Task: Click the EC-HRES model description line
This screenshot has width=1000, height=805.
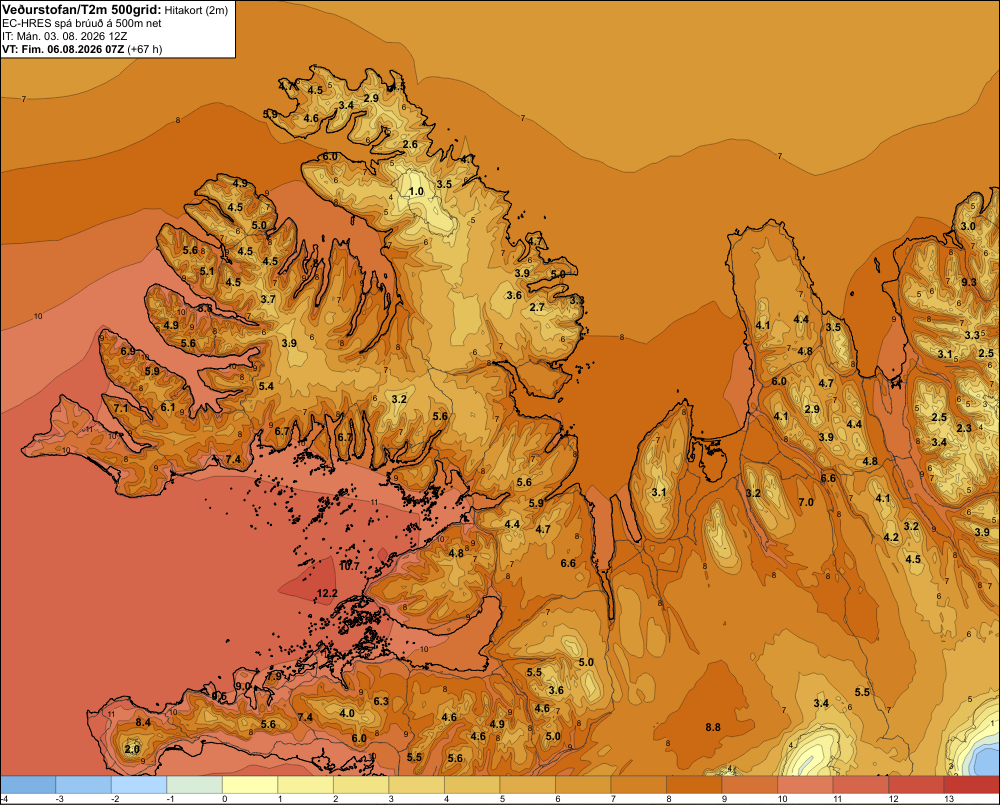Action: 82,23
